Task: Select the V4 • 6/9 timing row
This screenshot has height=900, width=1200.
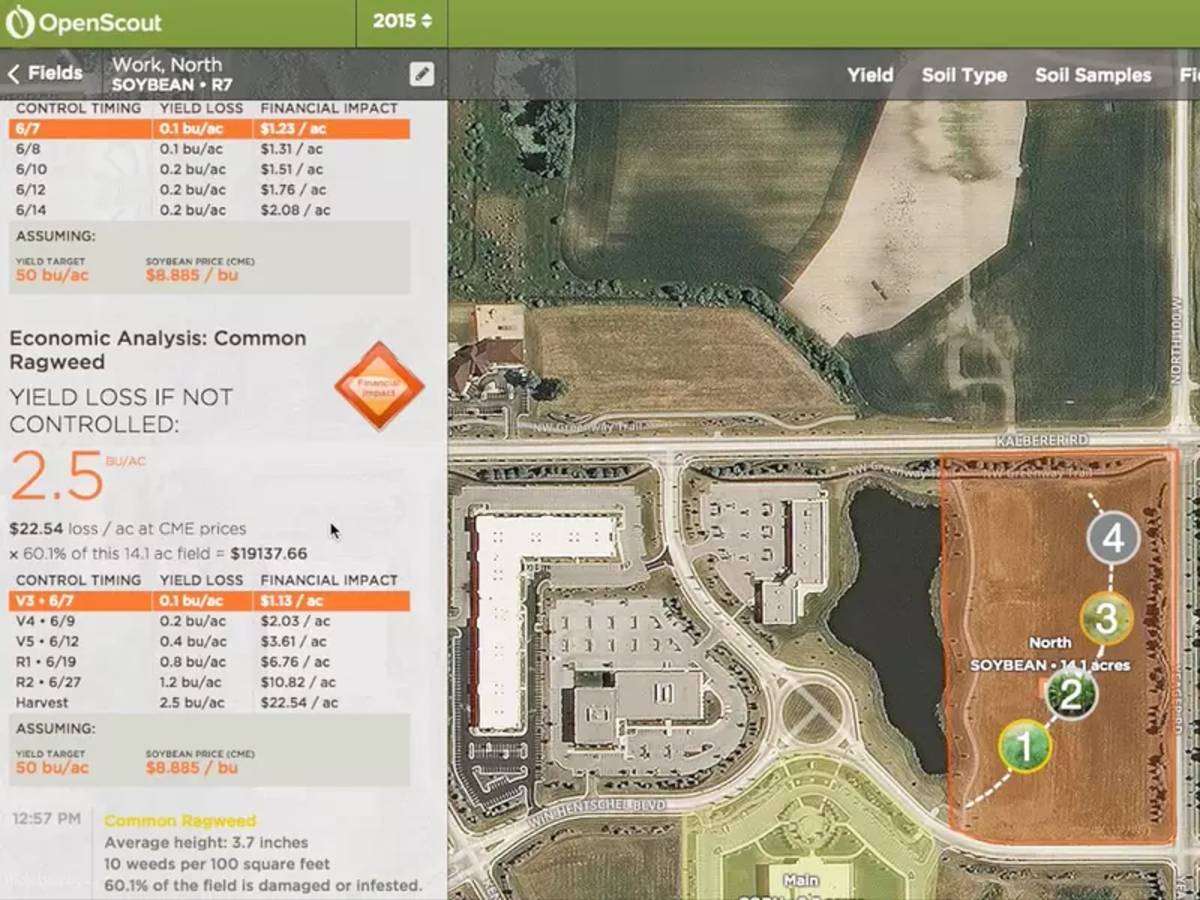Action: (x=209, y=621)
